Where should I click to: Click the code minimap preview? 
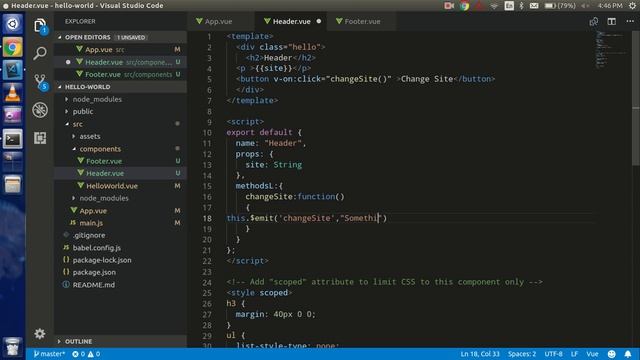[610, 49]
